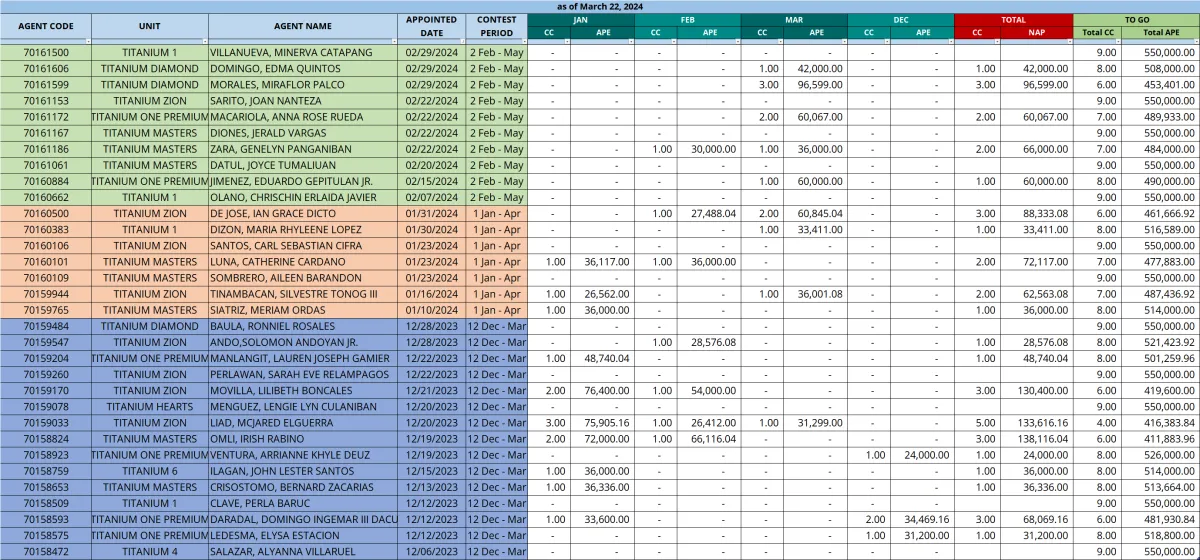Screen dimensions: 1200x560
Task: Select agent code 70160500 cell
Action: [x=46, y=213]
